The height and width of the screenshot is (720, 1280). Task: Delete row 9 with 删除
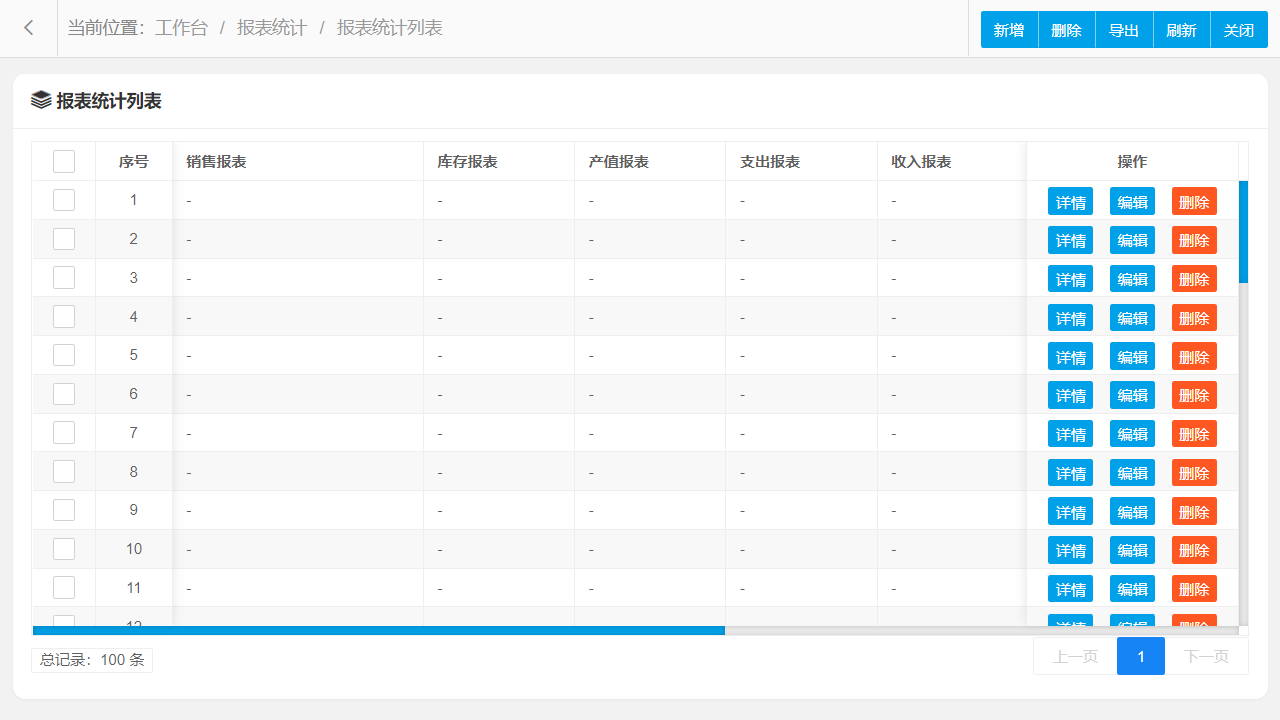[x=1194, y=511]
